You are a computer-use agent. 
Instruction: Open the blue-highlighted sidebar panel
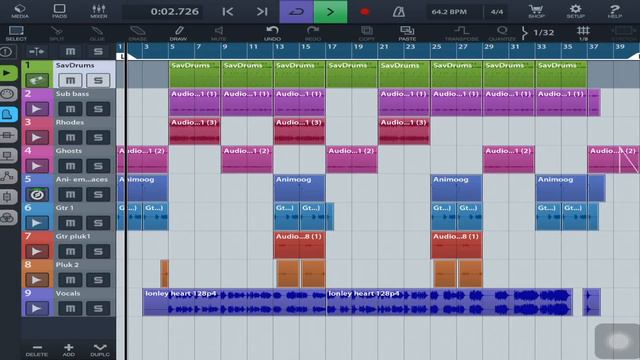[8, 115]
